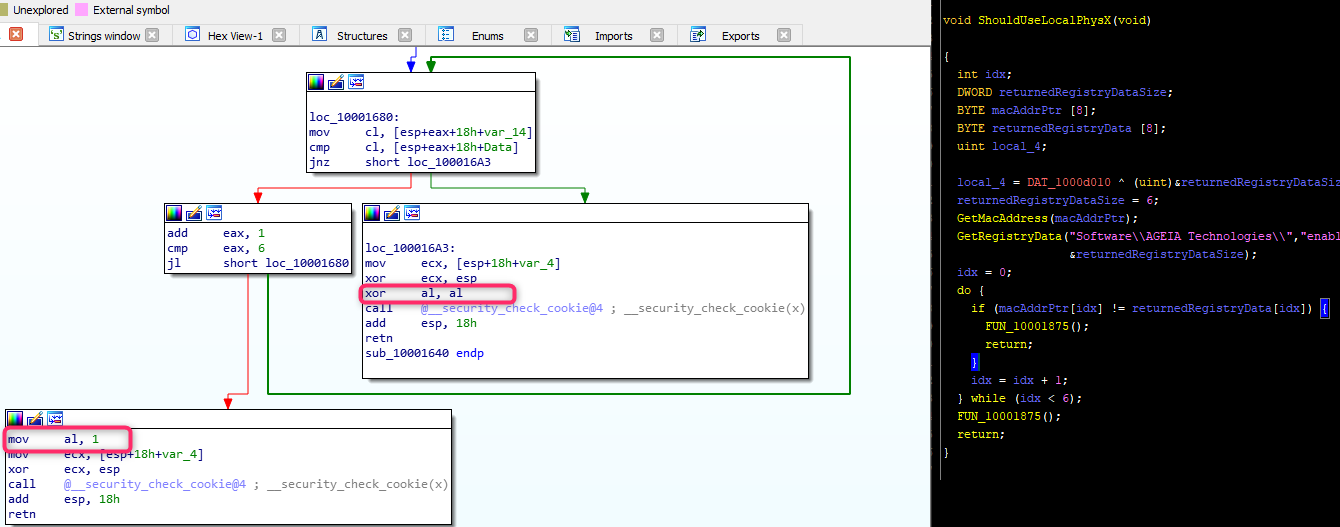Click the color palette icon on the 'mov al, 1' node
The width and height of the screenshot is (1340, 527).
coord(15,418)
